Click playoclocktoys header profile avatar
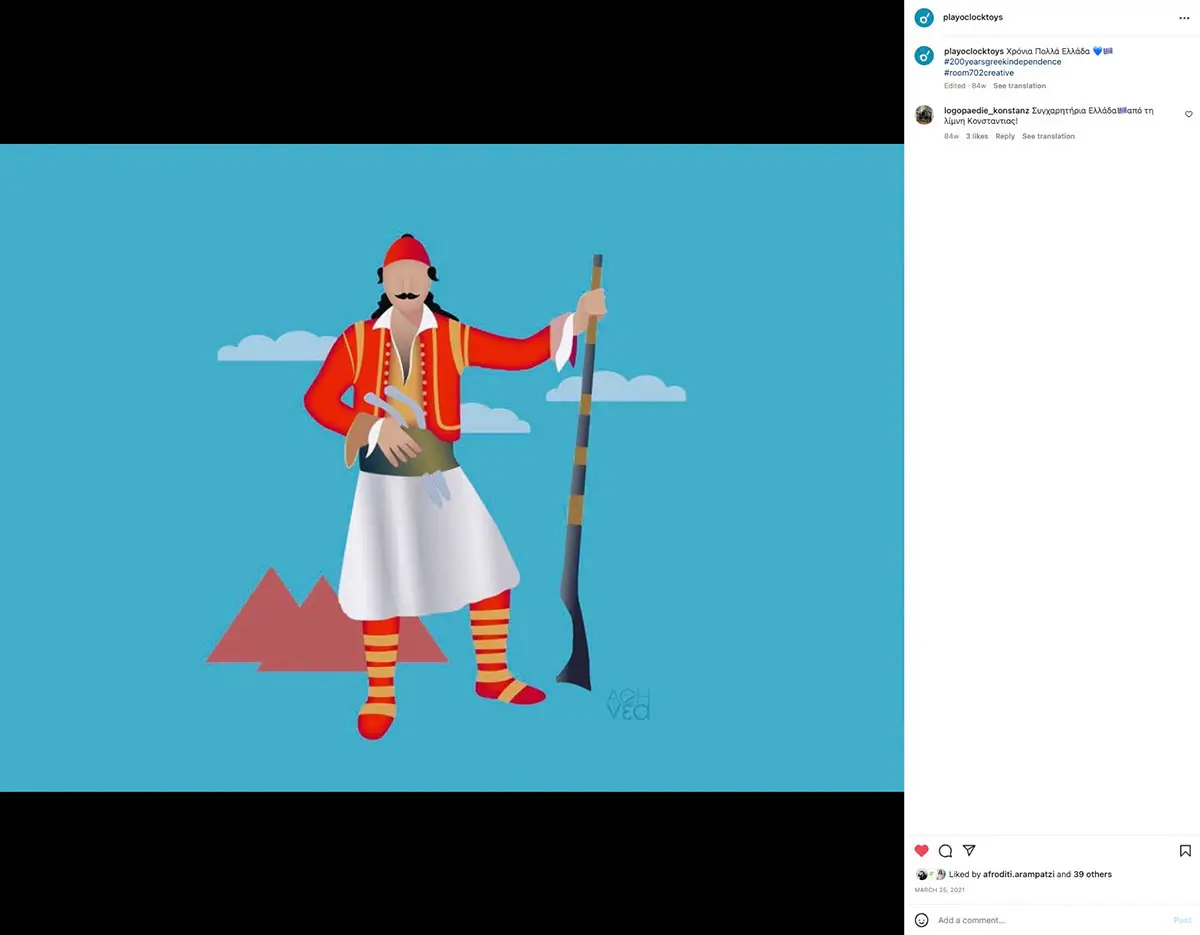Image resolution: width=1200 pixels, height=935 pixels. 924,17
